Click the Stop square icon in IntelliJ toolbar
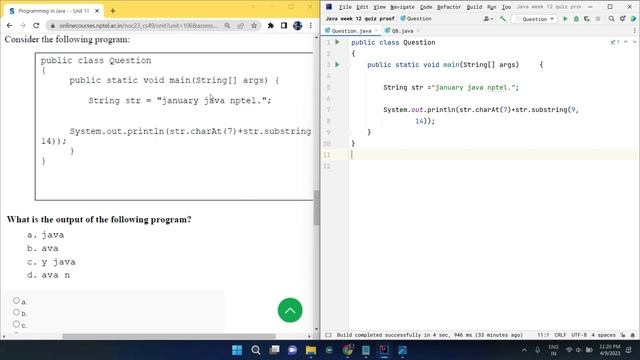The width and height of the screenshot is (640, 360). tap(598, 19)
